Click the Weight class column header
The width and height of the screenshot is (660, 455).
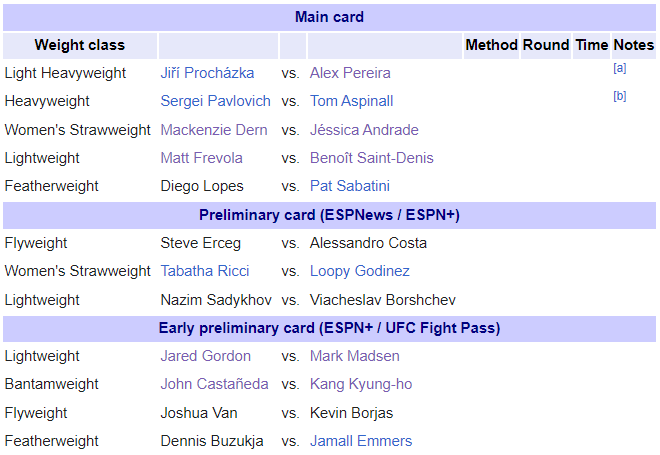[x=80, y=45]
